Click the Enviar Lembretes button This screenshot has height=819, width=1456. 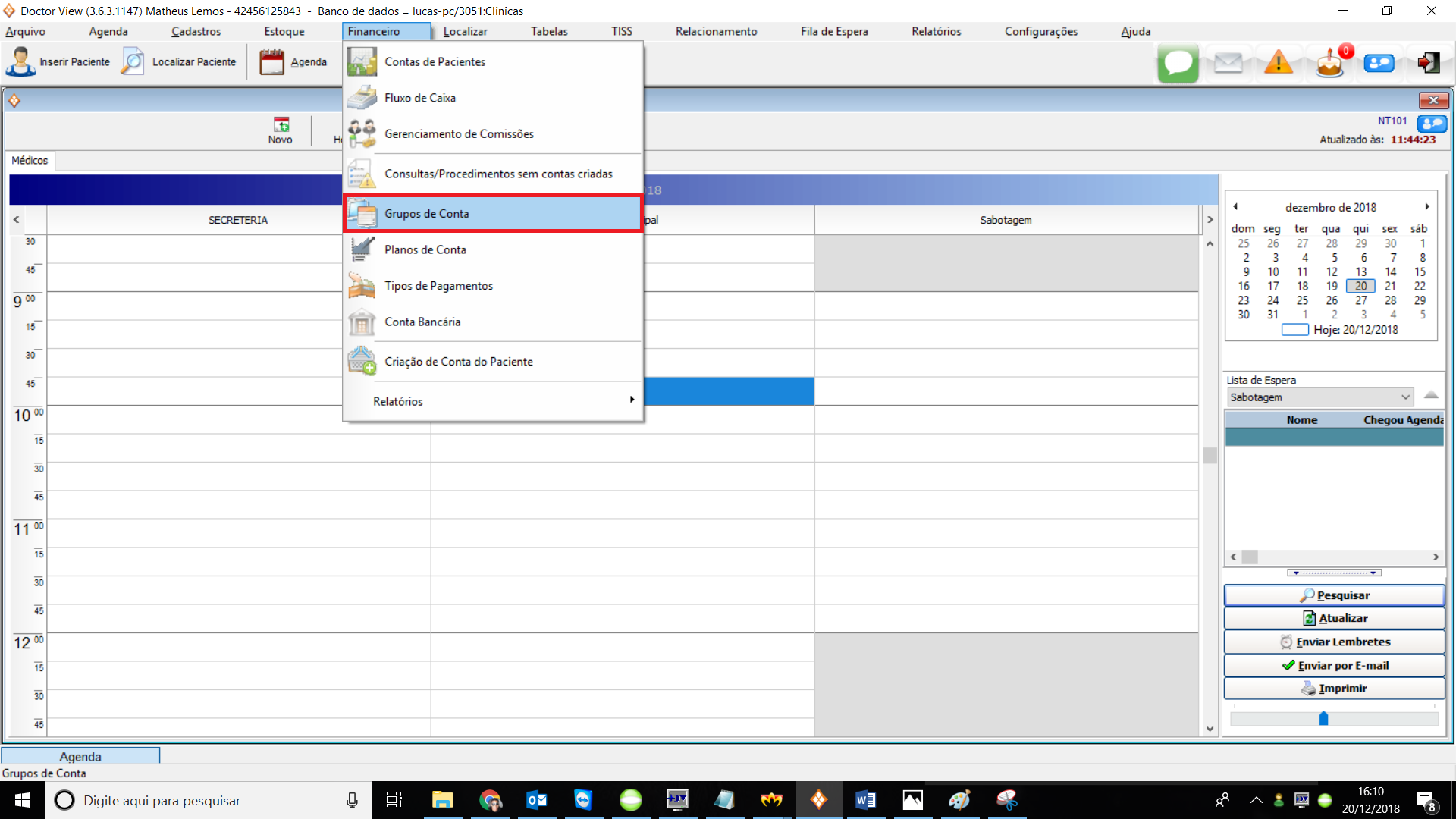pos(1334,642)
